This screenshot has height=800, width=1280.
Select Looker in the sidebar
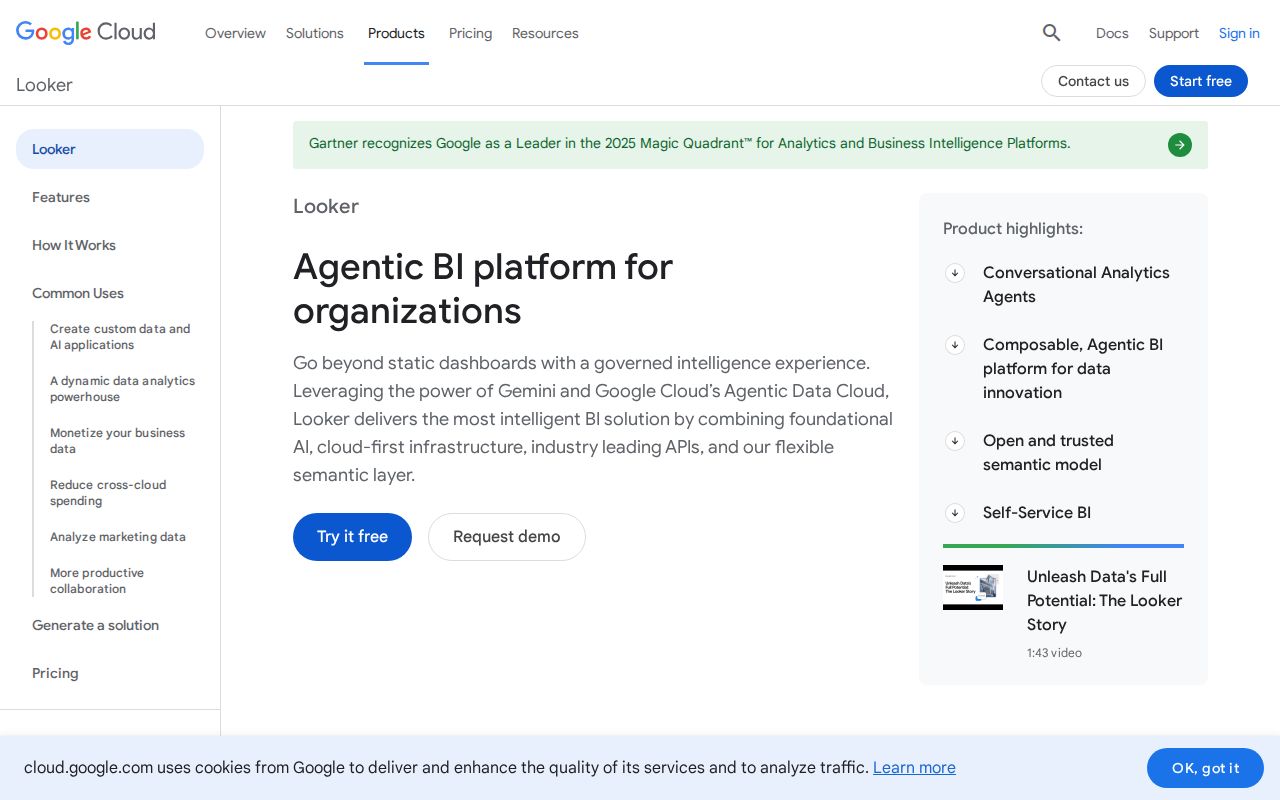tap(110, 149)
